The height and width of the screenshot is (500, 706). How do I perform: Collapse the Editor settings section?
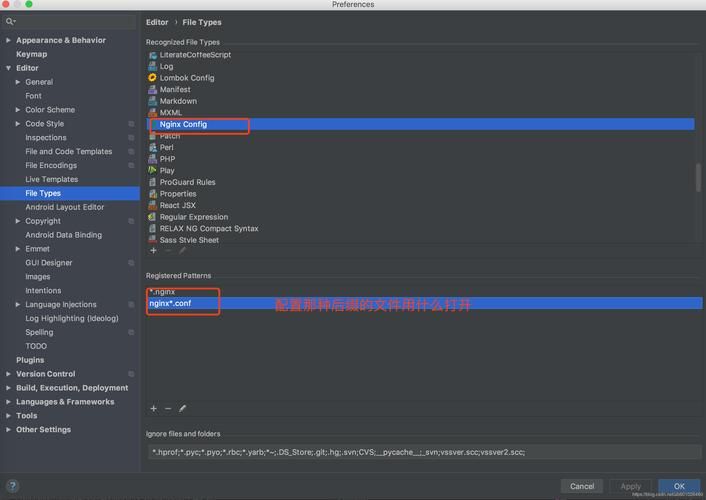[x=8, y=69]
